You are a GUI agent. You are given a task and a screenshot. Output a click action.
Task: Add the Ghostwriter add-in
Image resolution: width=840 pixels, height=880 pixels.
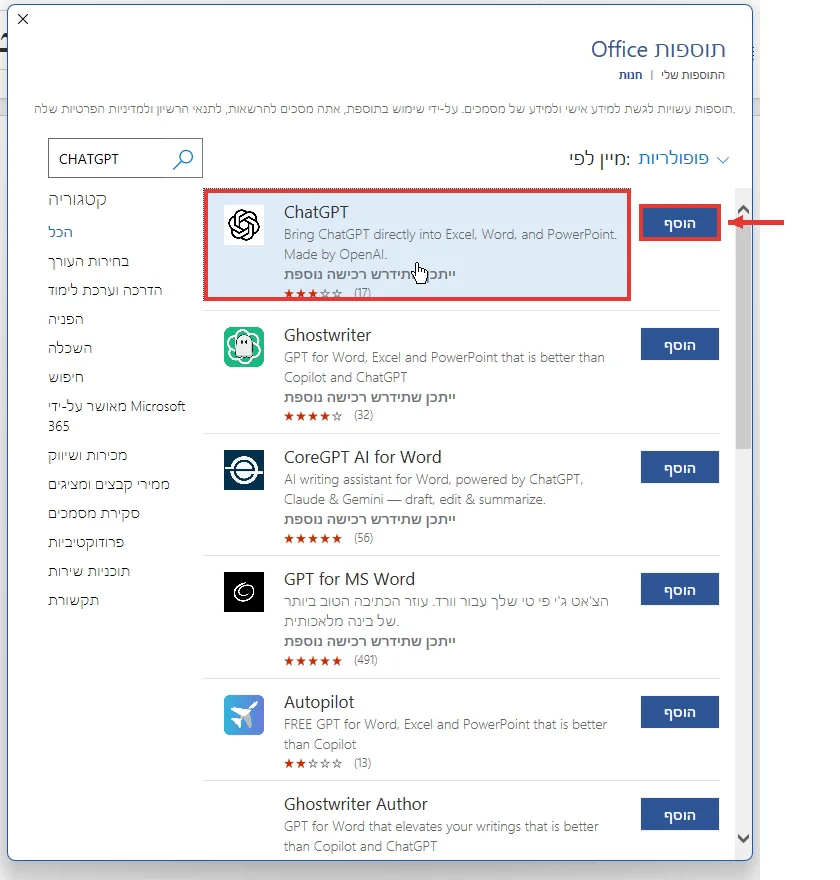[680, 344]
